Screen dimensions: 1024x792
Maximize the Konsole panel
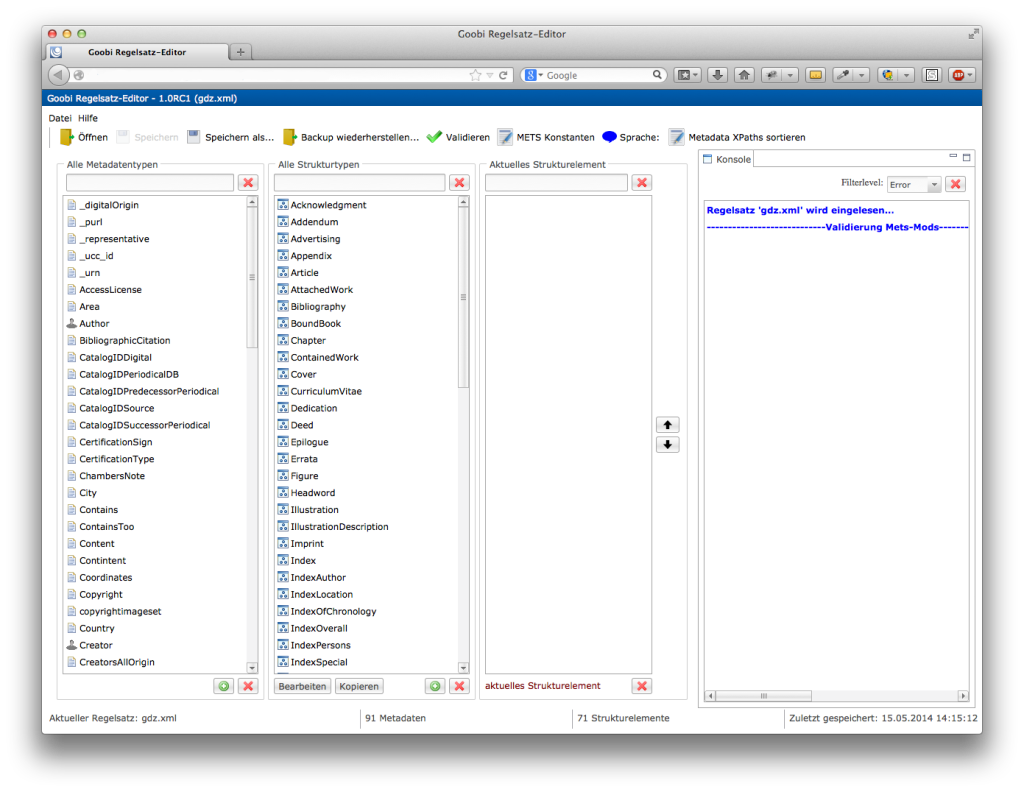(x=967, y=157)
